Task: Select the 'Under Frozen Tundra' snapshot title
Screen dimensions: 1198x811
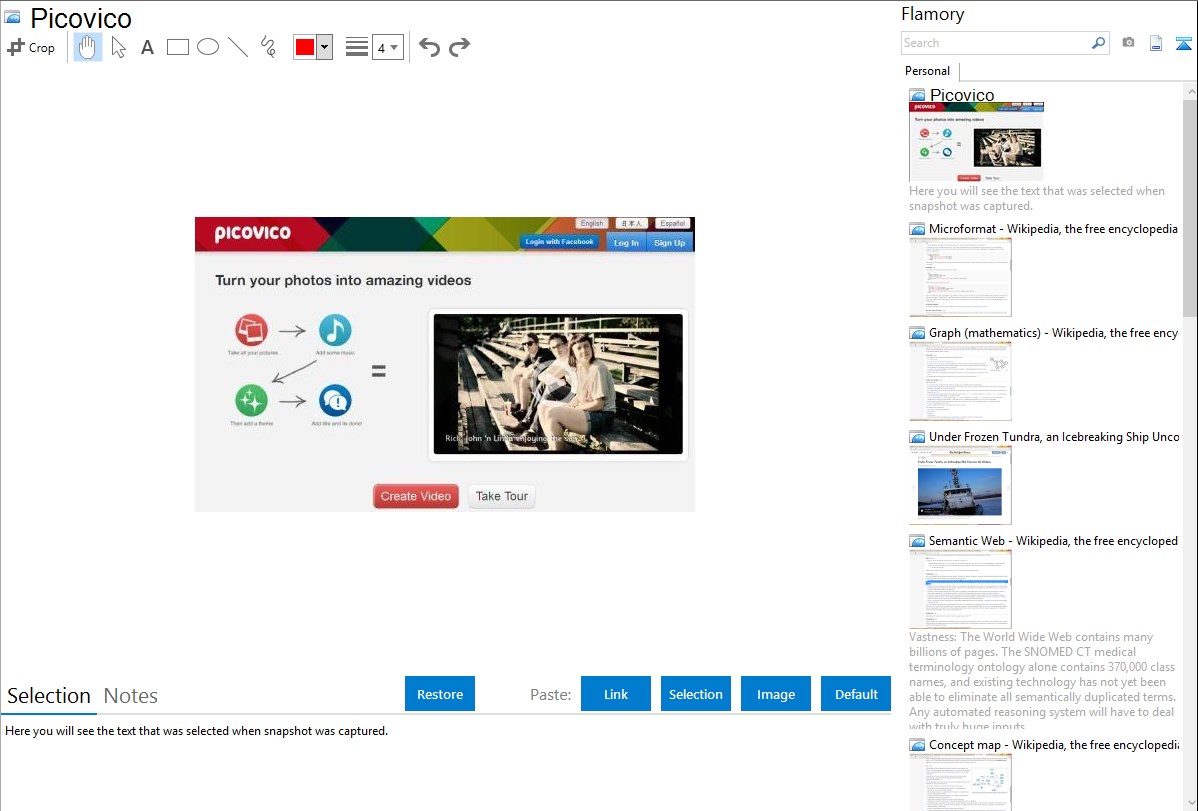Action: pos(1054,436)
